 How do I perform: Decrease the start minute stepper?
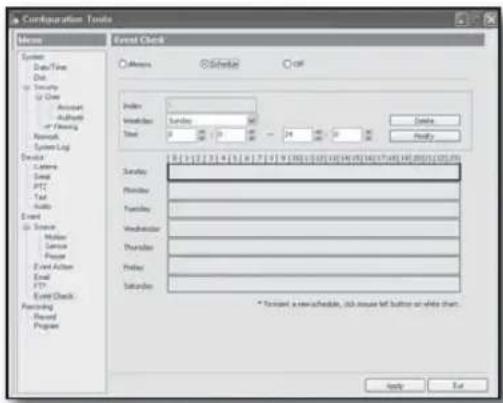coord(252,138)
